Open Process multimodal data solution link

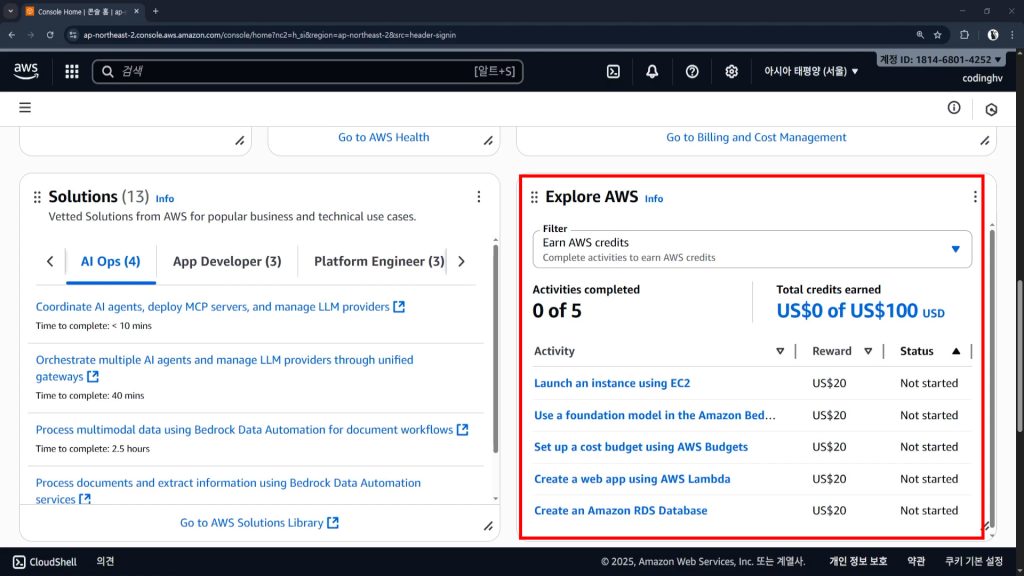coord(251,430)
